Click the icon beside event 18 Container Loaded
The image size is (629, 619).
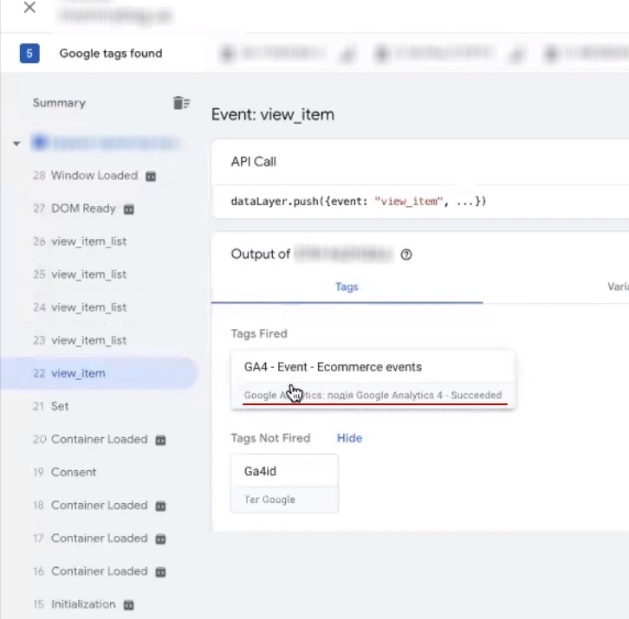click(x=161, y=506)
